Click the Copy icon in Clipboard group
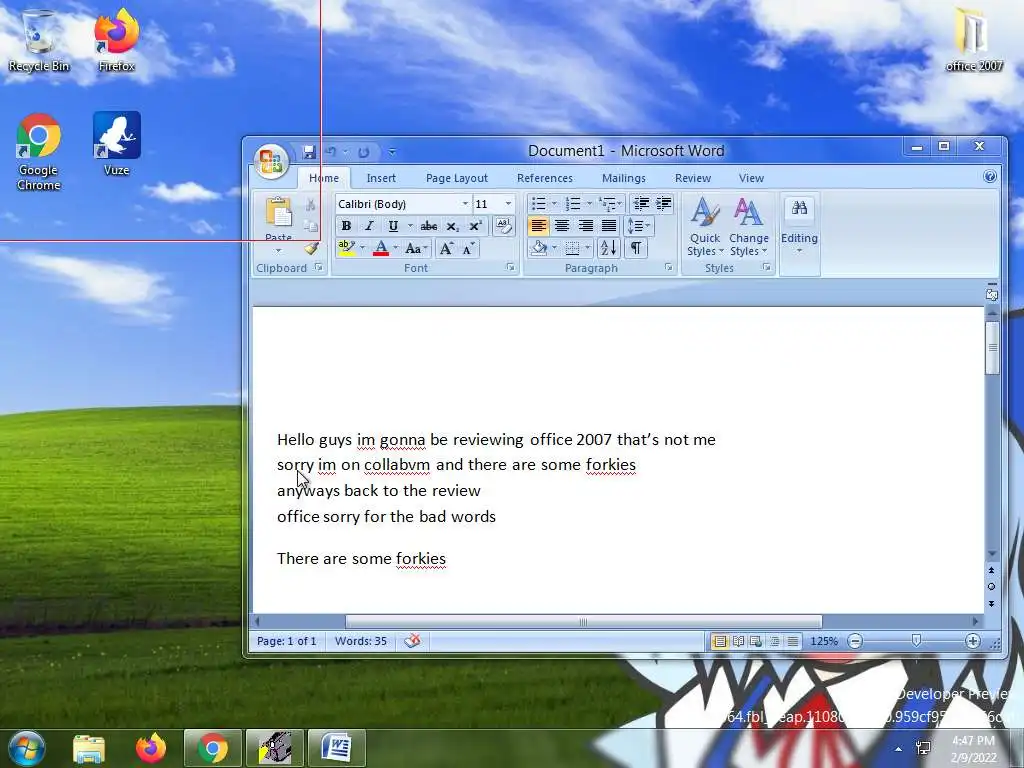This screenshot has height=768, width=1024. click(311, 226)
